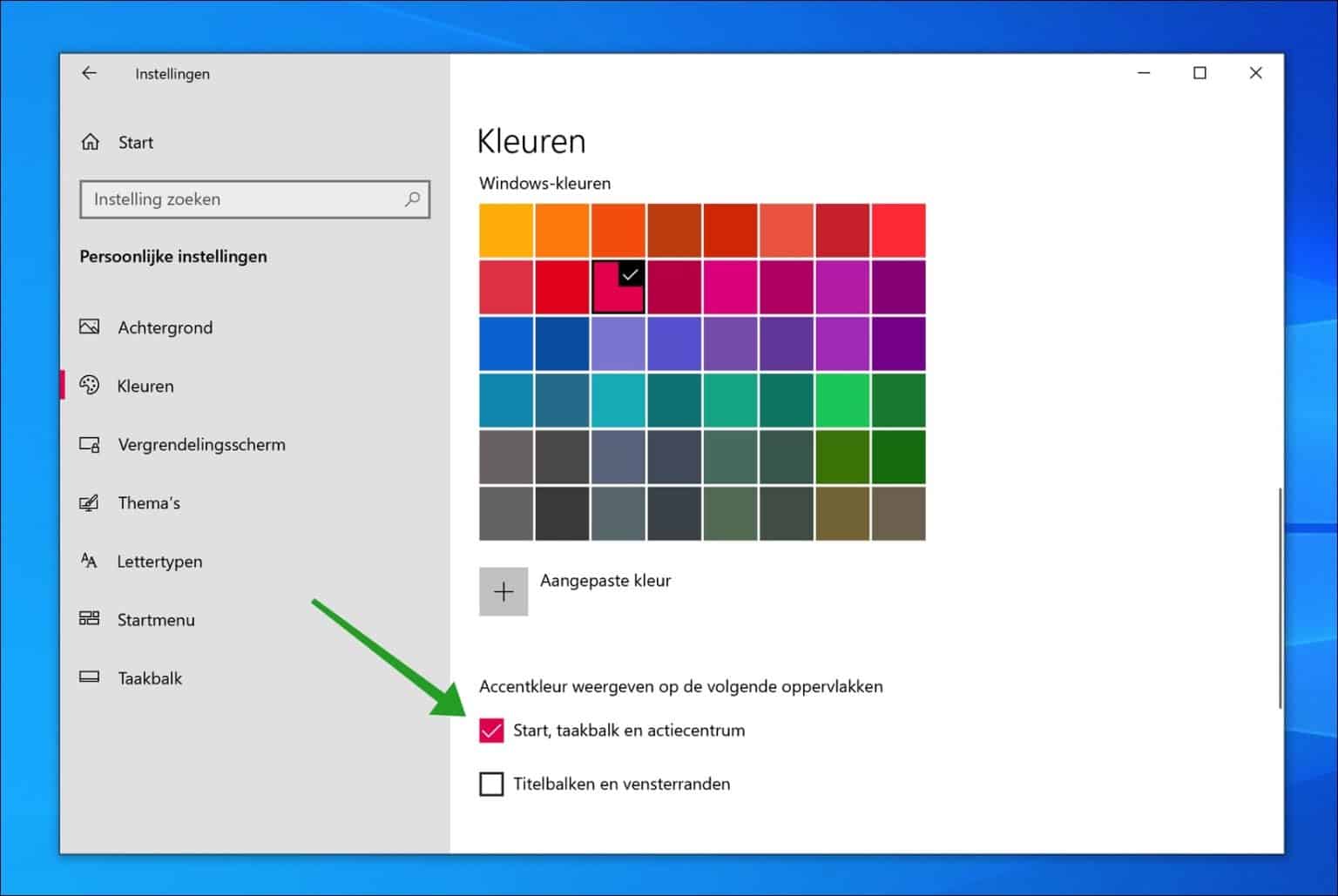Select the Kleuren palette icon
Image resolution: width=1338 pixels, height=896 pixels.
point(90,385)
